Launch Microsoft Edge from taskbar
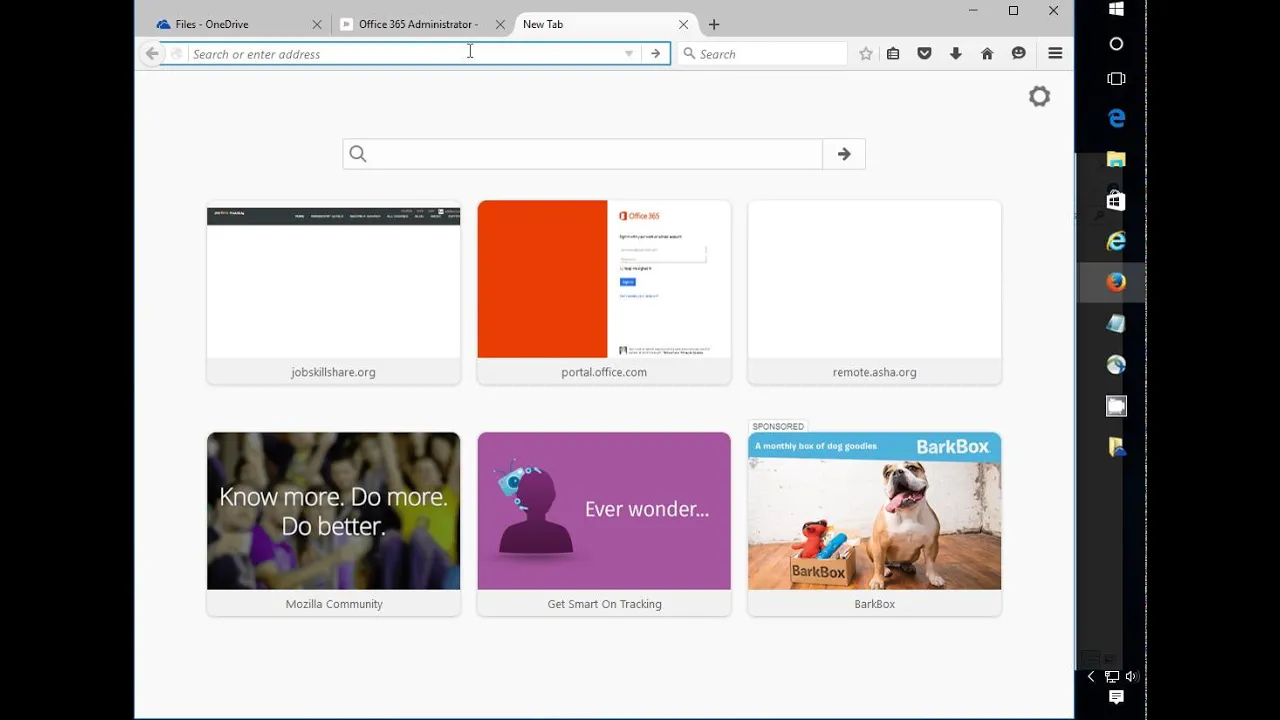Image resolution: width=1280 pixels, height=720 pixels. 1116,118
